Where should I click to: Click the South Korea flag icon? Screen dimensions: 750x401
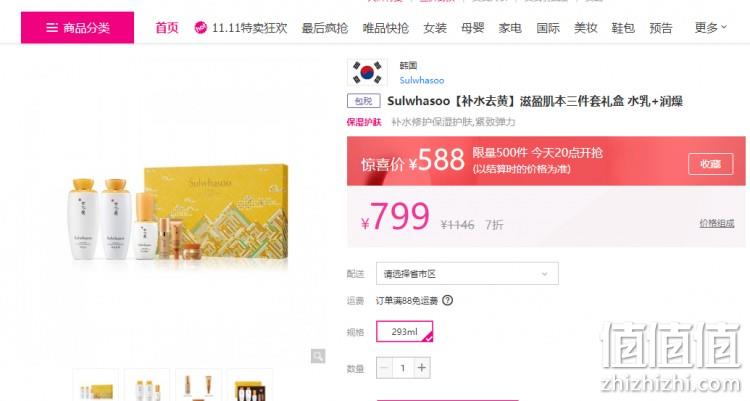coord(367,72)
